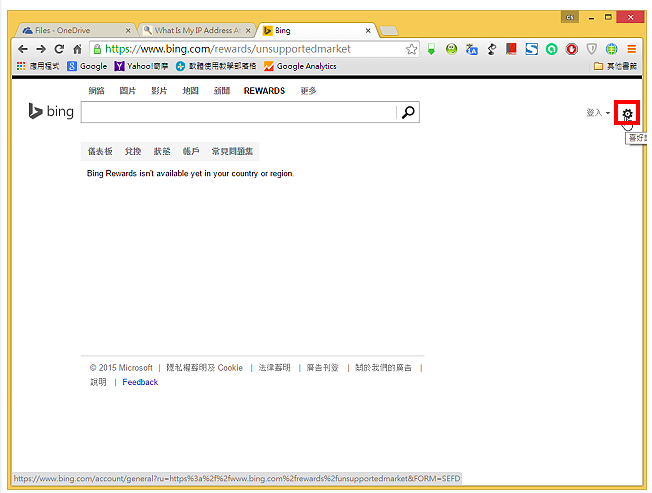The image size is (652, 493).
Task: Open the Yahoo!奇摩 bookmark
Action: 141,66
